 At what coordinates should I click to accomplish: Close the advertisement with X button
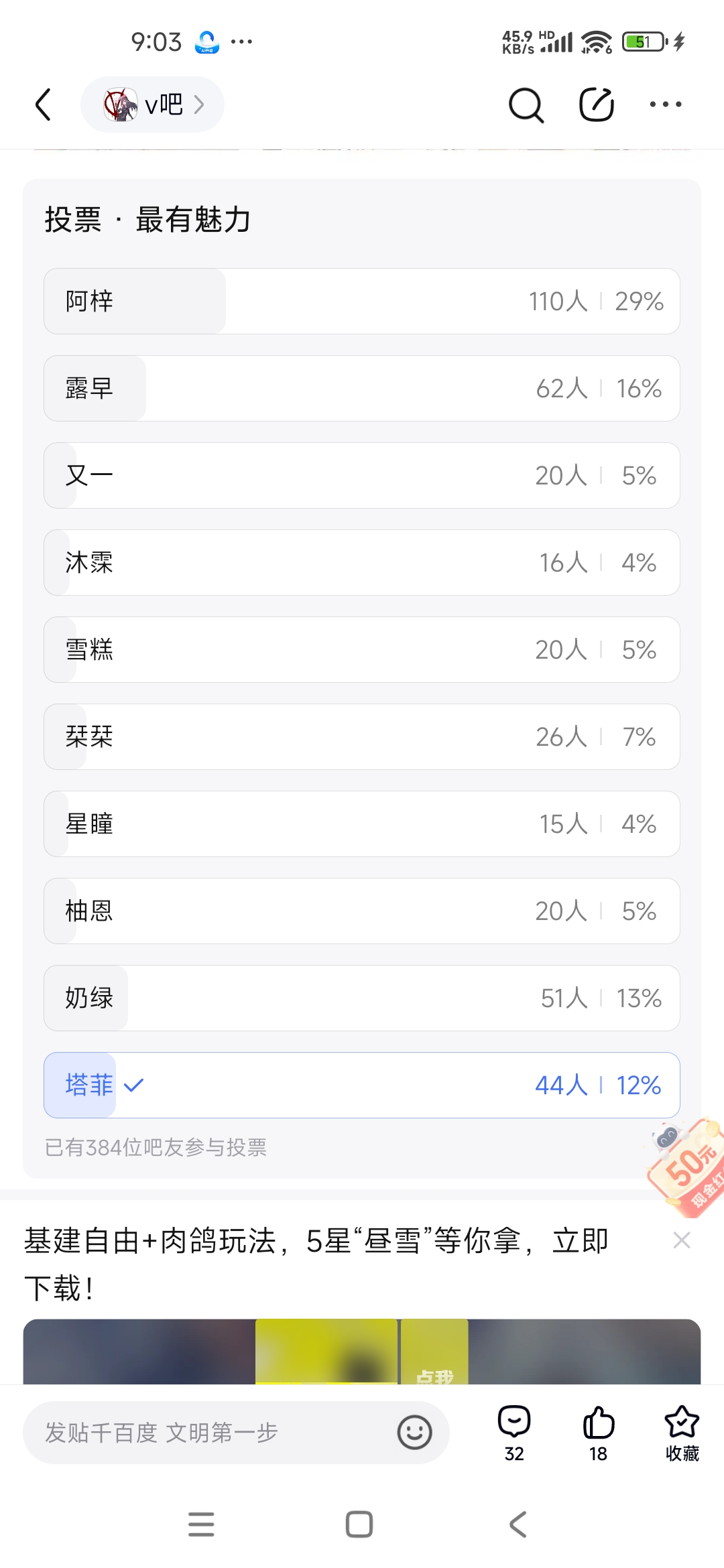[682, 1240]
